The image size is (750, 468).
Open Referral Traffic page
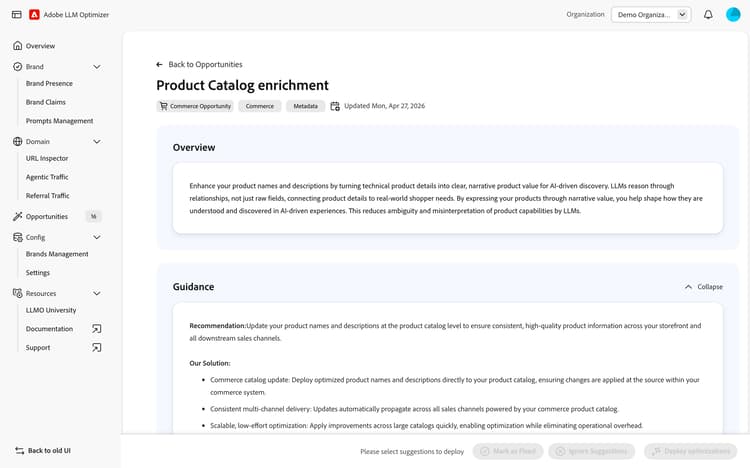[x=47, y=195]
